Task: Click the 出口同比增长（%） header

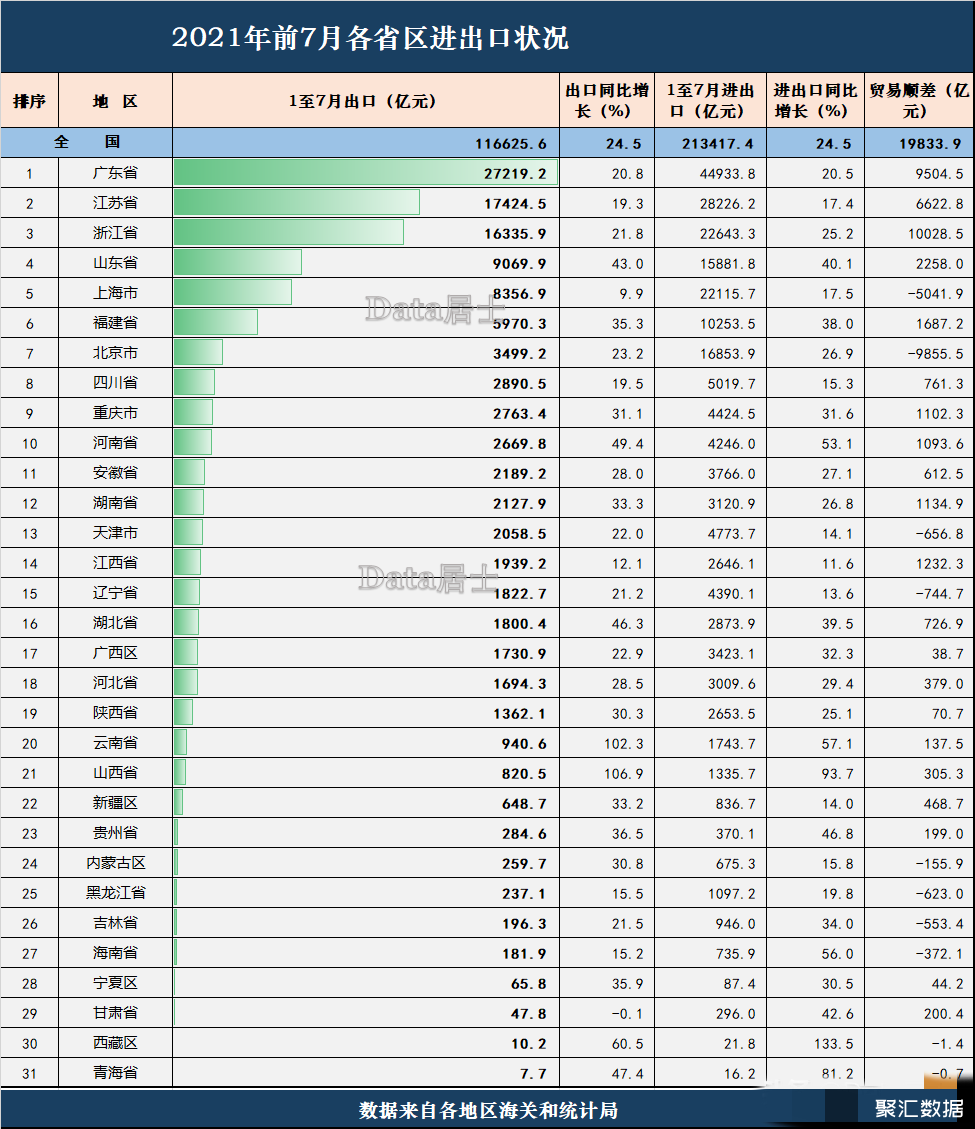Action: (x=607, y=101)
